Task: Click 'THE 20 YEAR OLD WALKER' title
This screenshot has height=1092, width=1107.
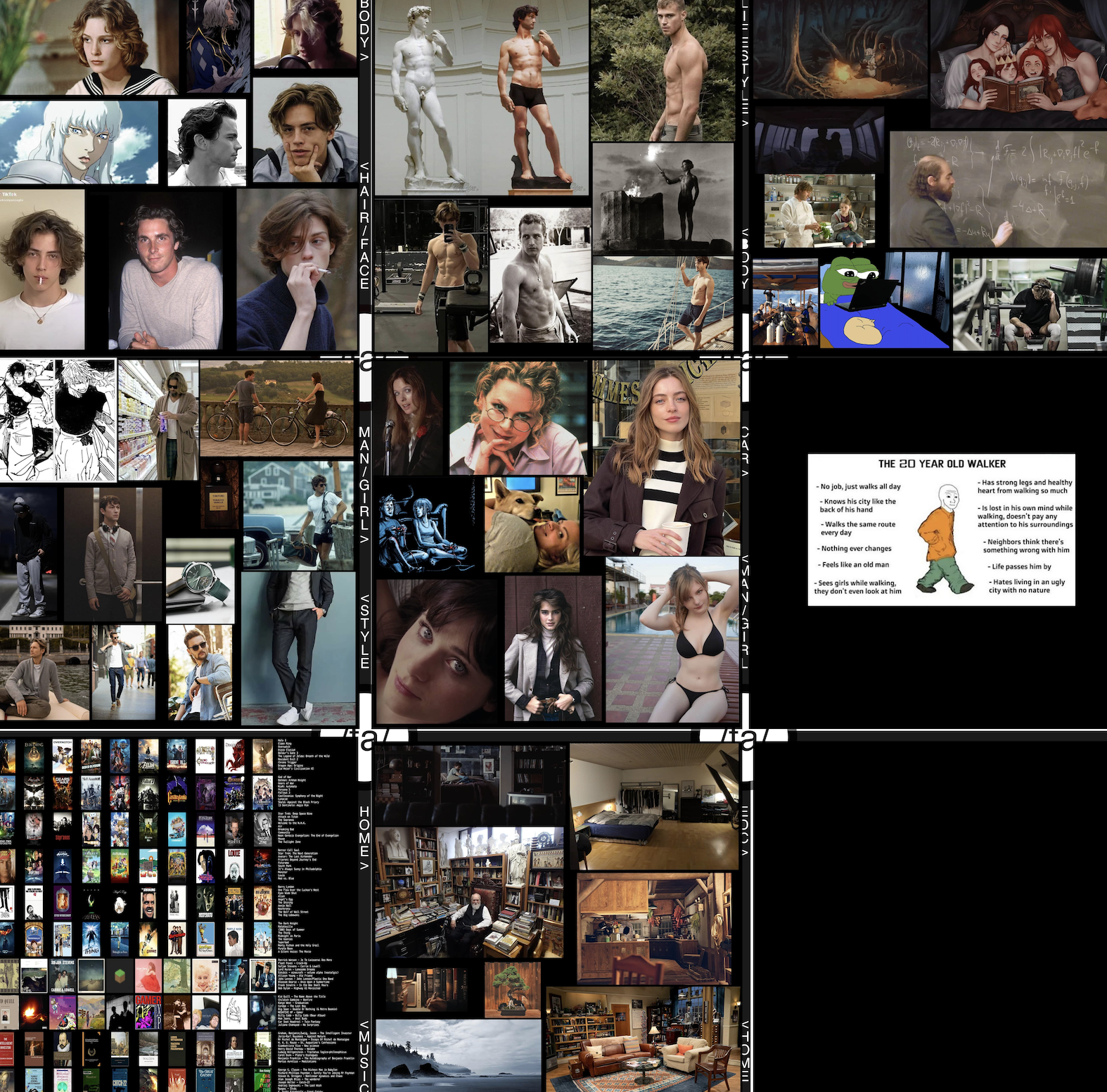Action: tap(942, 464)
